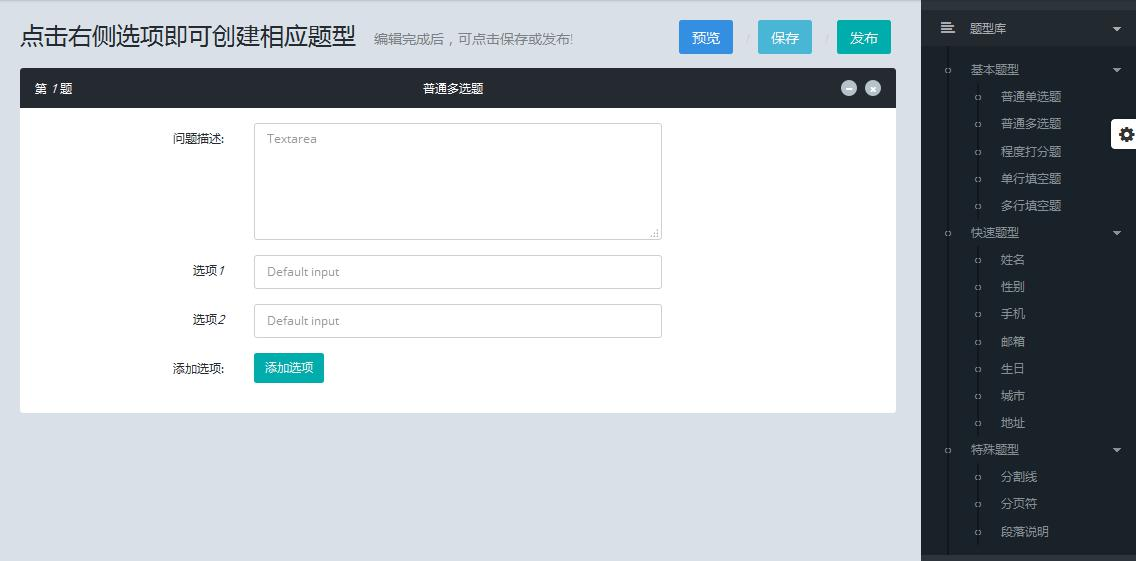1136x561 pixels.
Task: Click the 特殊题型 category label
Action: pos(995,450)
